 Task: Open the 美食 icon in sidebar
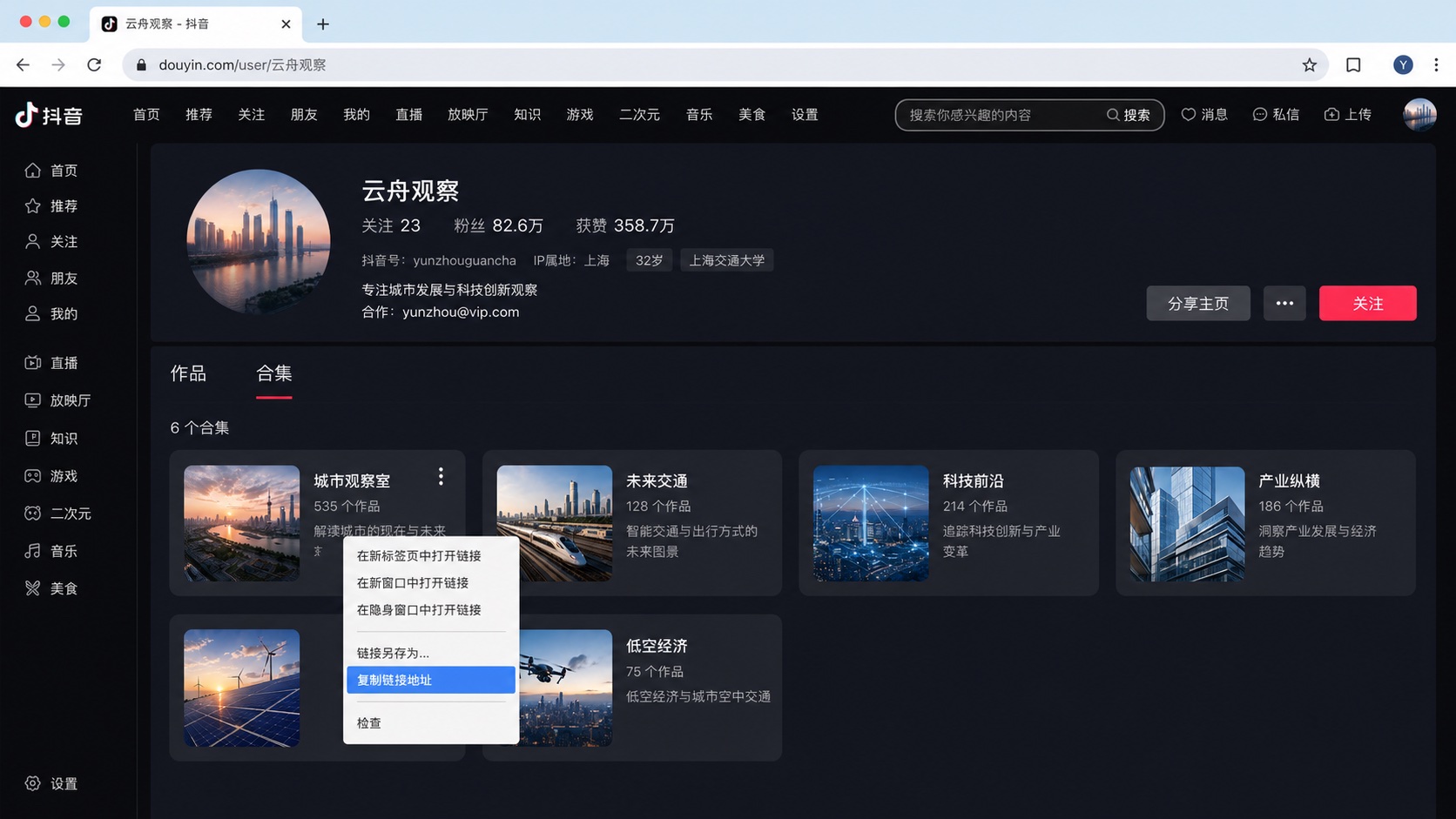(x=32, y=588)
